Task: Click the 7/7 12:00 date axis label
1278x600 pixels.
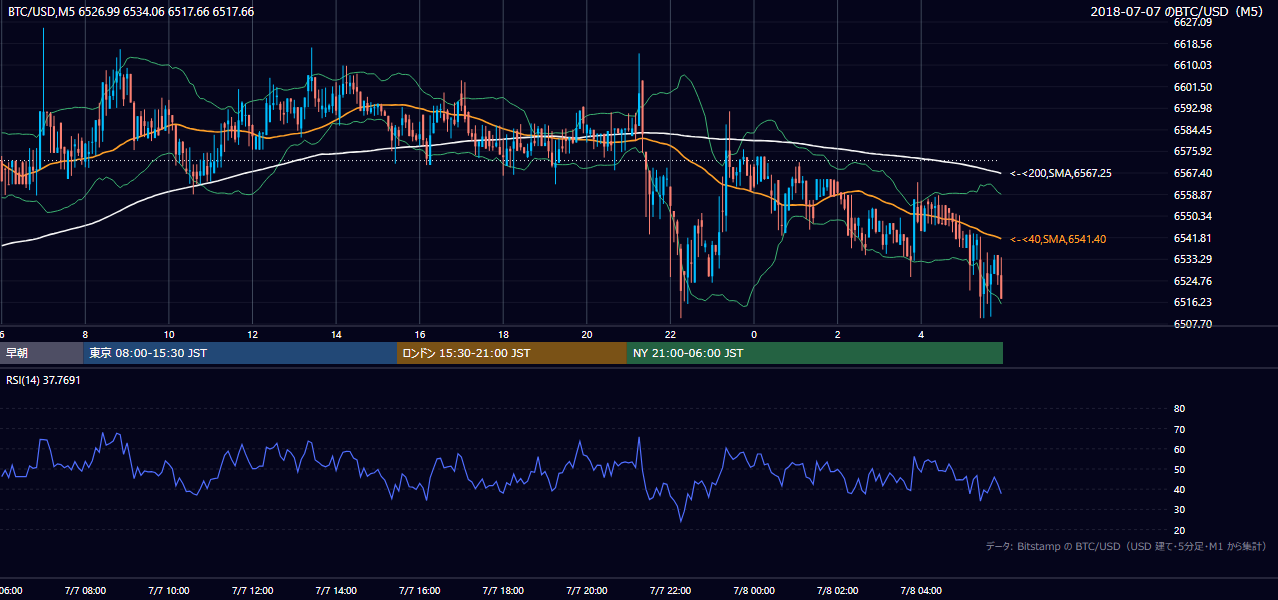Action: [253, 591]
